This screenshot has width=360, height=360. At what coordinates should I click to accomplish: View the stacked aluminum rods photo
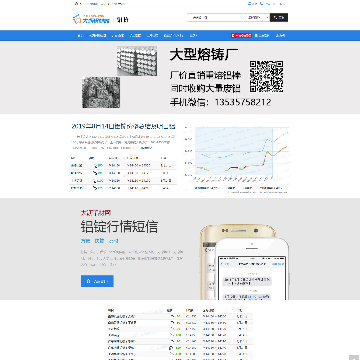click(x=137, y=61)
